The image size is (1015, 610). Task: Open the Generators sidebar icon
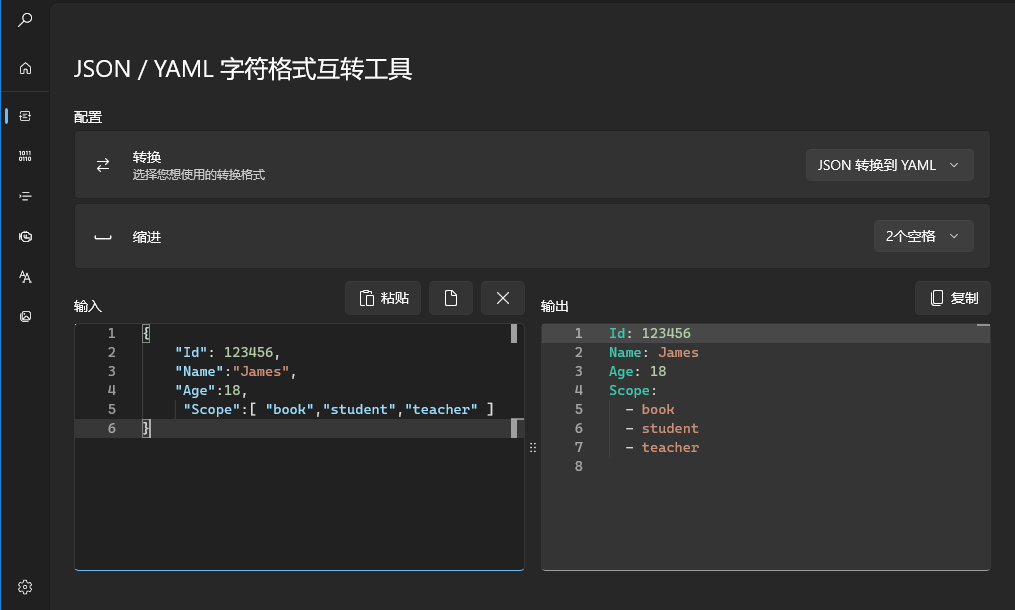25,236
